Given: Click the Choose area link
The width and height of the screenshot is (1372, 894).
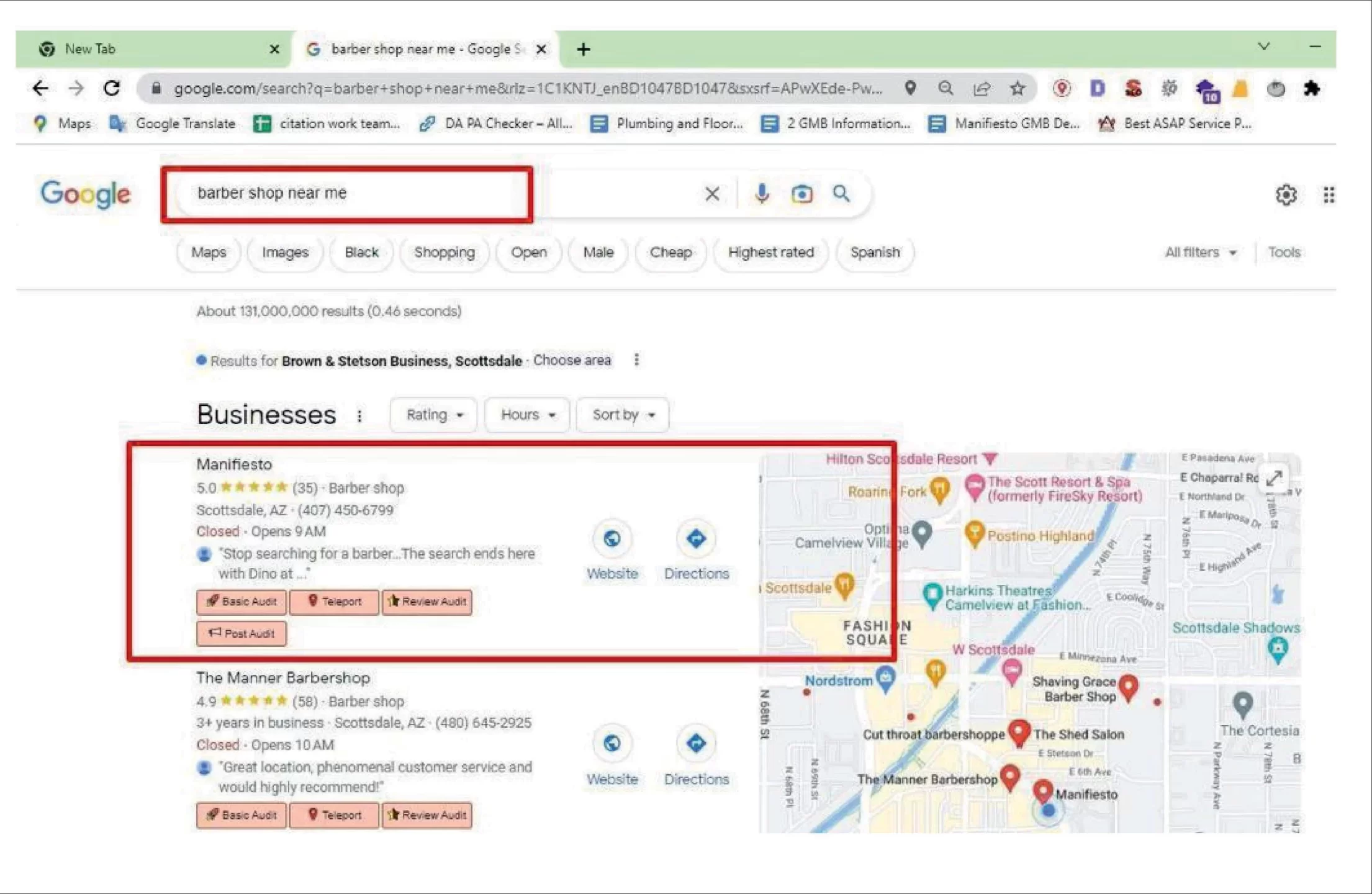Looking at the screenshot, I should pyautogui.click(x=572, y=361).
